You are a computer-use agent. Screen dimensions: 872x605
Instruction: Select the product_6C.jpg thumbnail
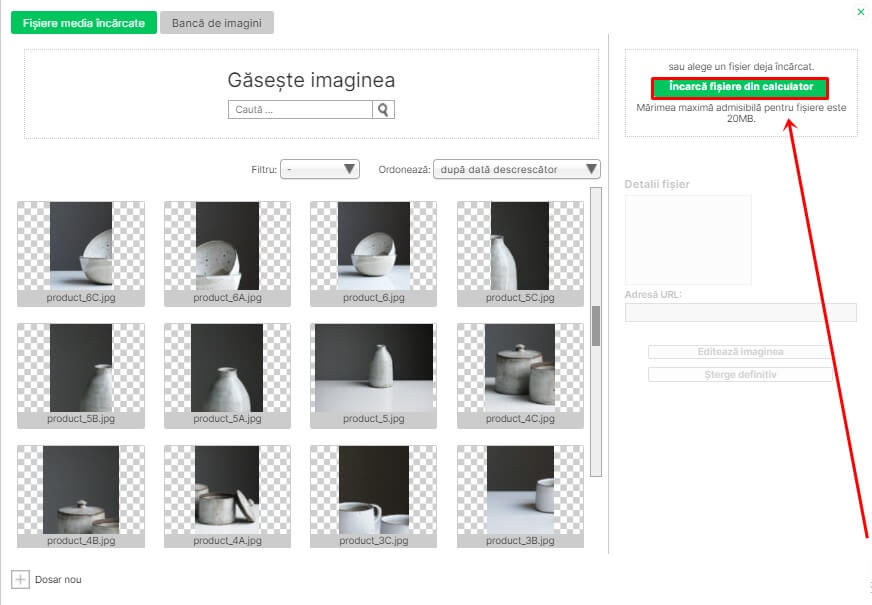[81, 246]
